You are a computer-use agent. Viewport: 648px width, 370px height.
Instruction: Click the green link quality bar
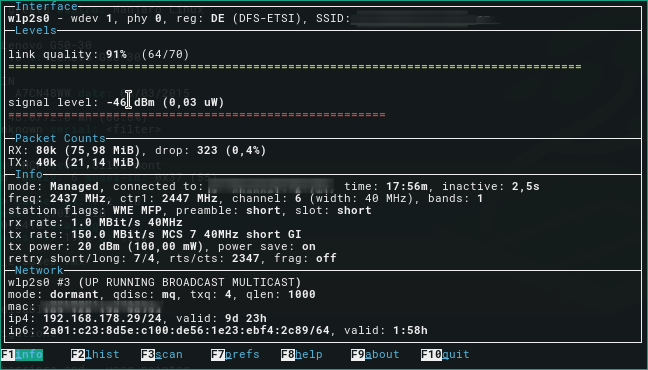point(295,67)
